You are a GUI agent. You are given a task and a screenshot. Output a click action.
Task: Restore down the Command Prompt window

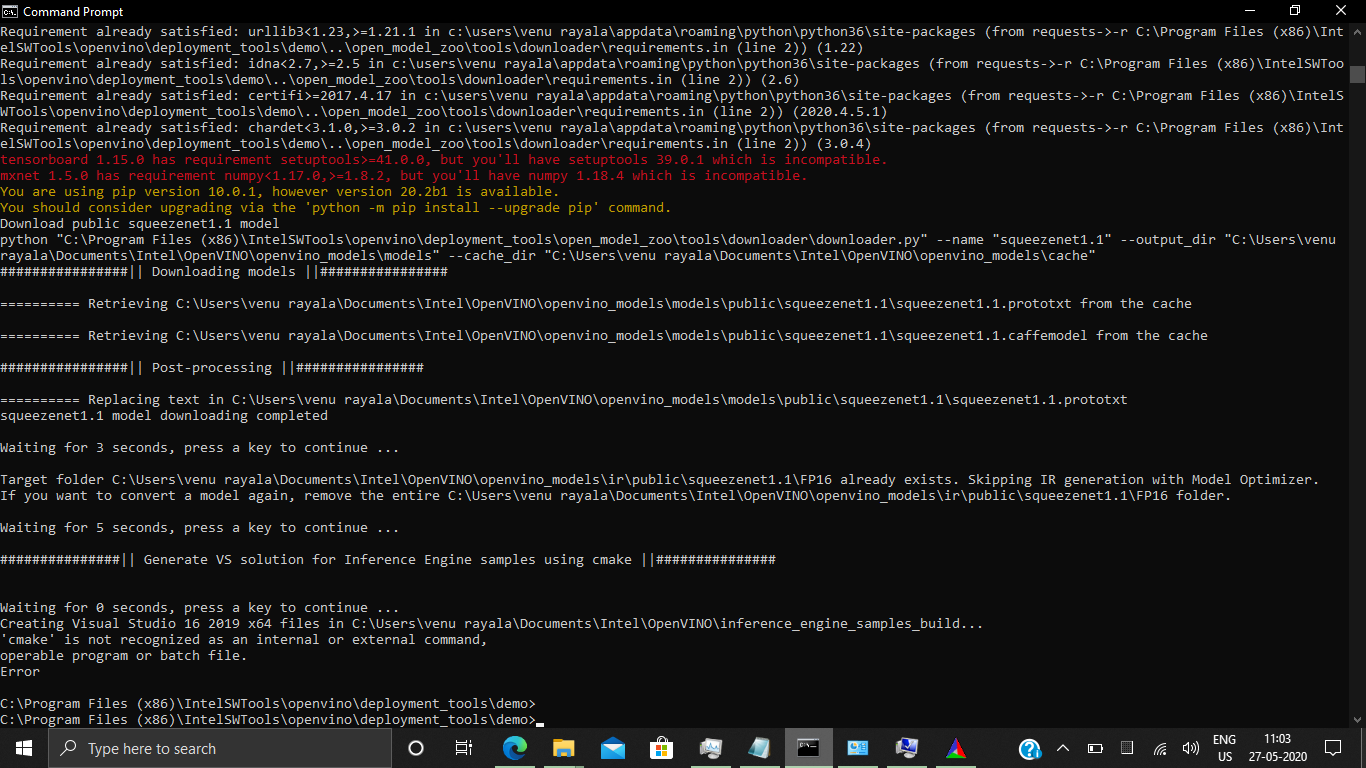click(x=1295, y=11)
